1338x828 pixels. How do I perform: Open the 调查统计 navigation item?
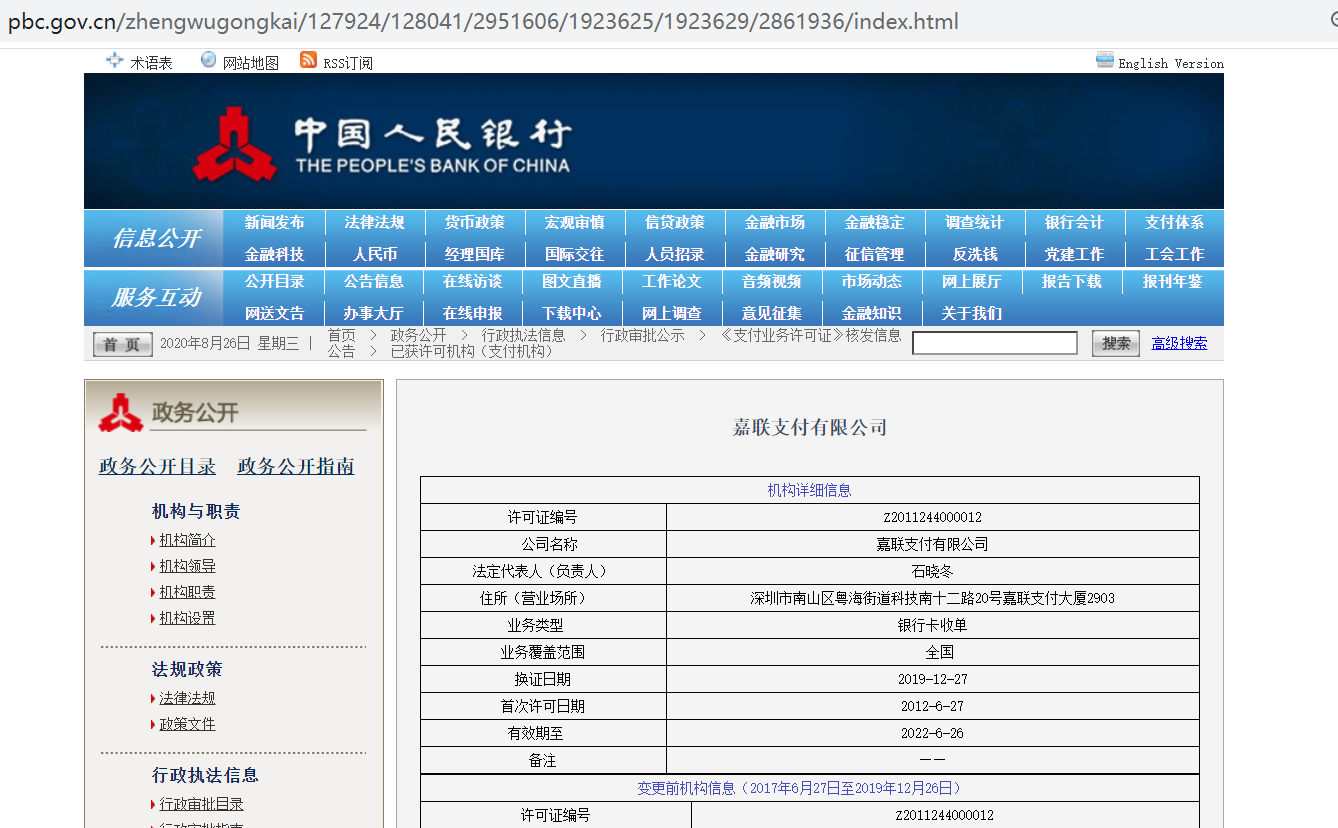coord(974,222)
